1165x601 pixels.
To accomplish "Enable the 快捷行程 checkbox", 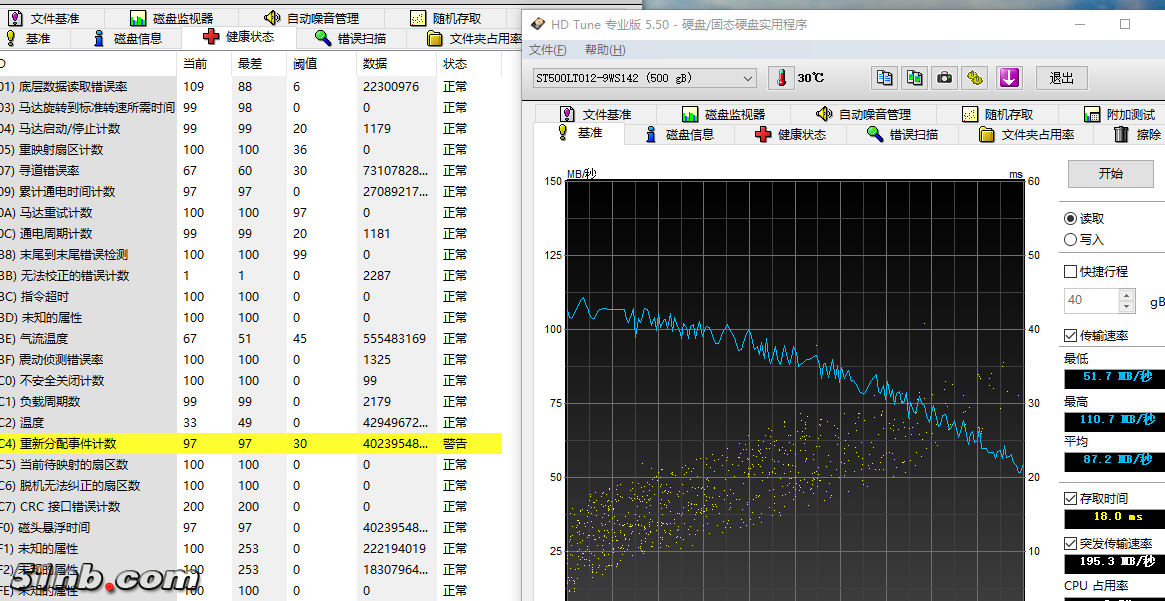I will (x=1071, y=271).
